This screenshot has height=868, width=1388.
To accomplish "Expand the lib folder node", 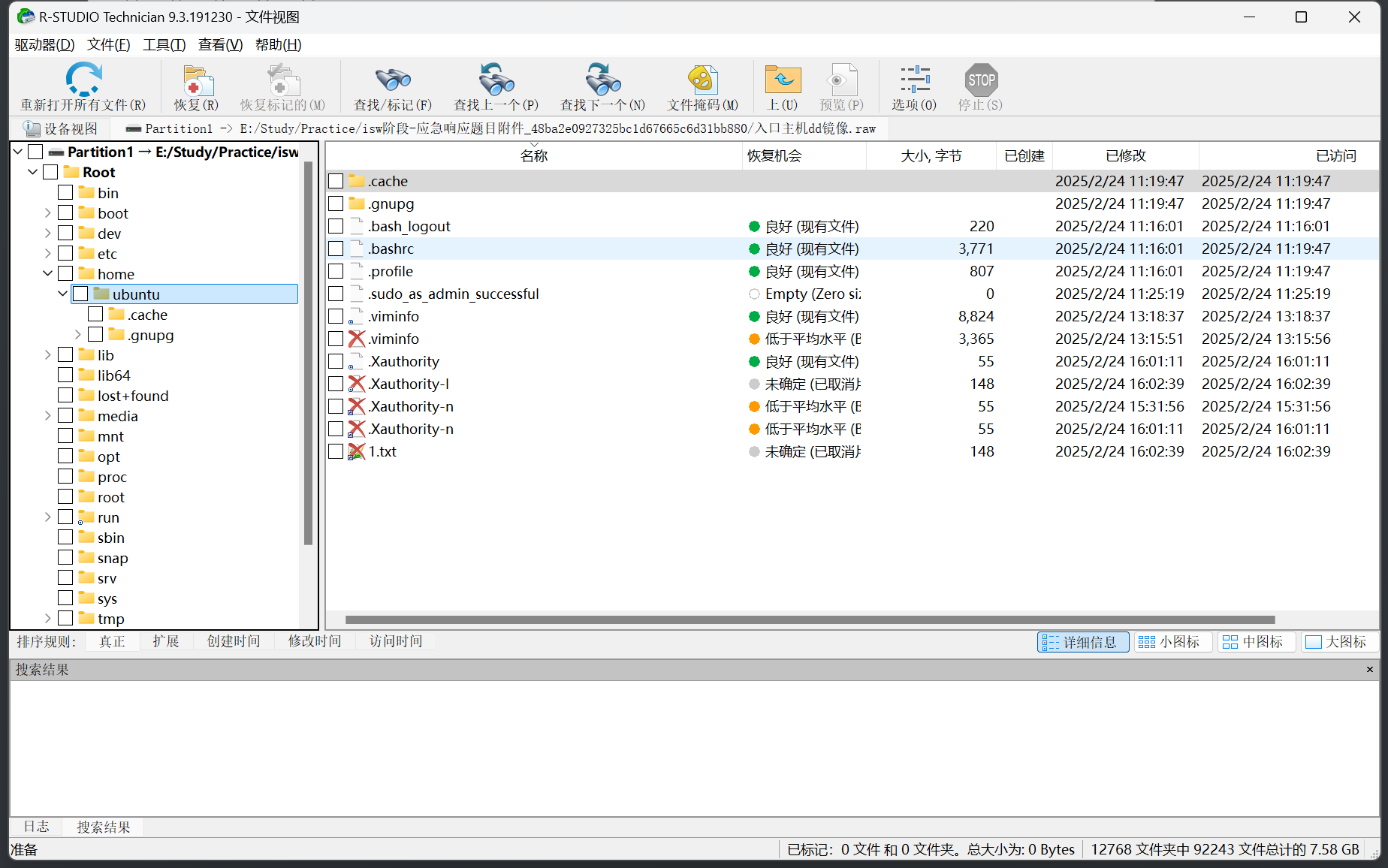I will [48, 354].
